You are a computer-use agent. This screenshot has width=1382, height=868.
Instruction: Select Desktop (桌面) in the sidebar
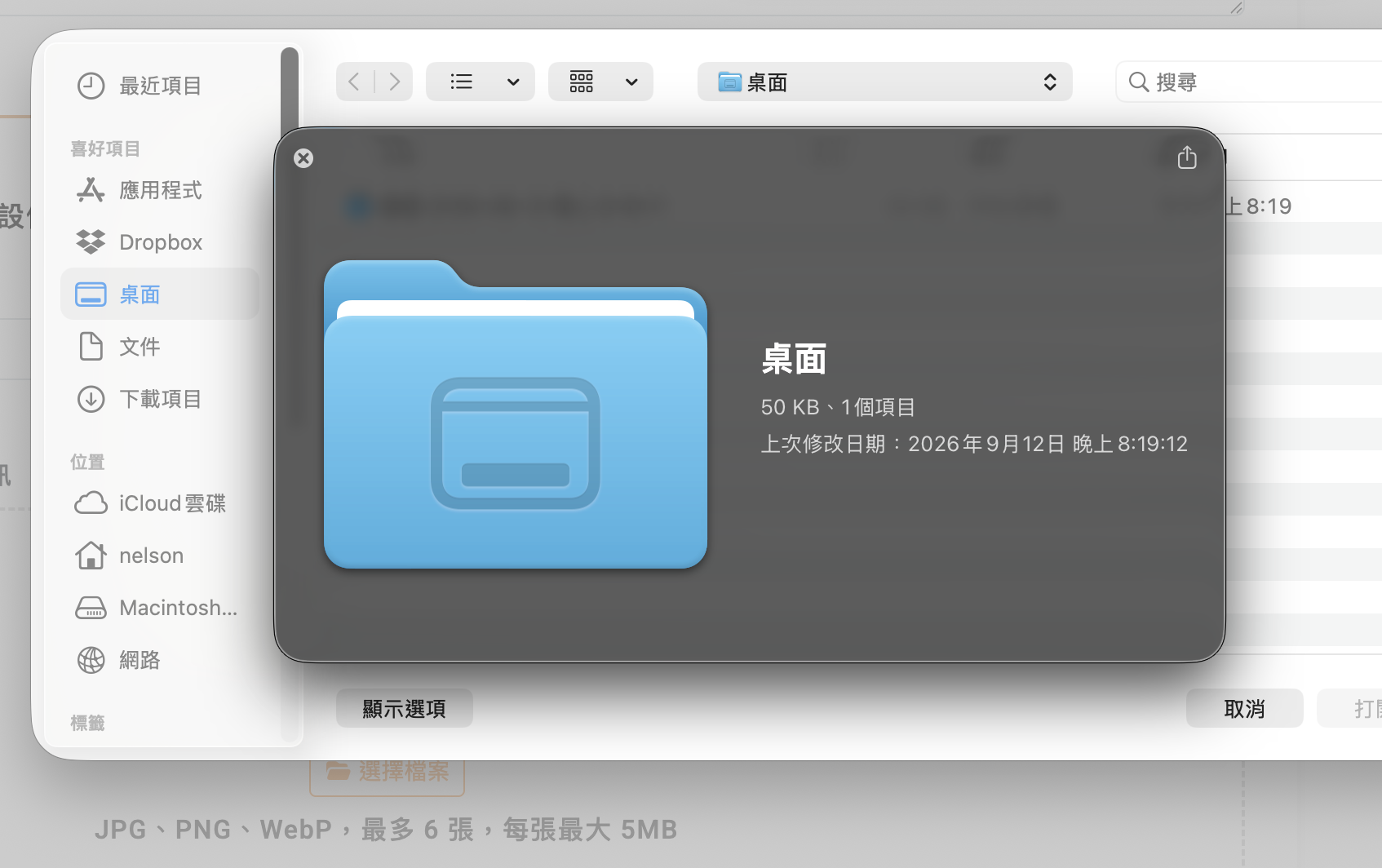[x=159, y=294]
